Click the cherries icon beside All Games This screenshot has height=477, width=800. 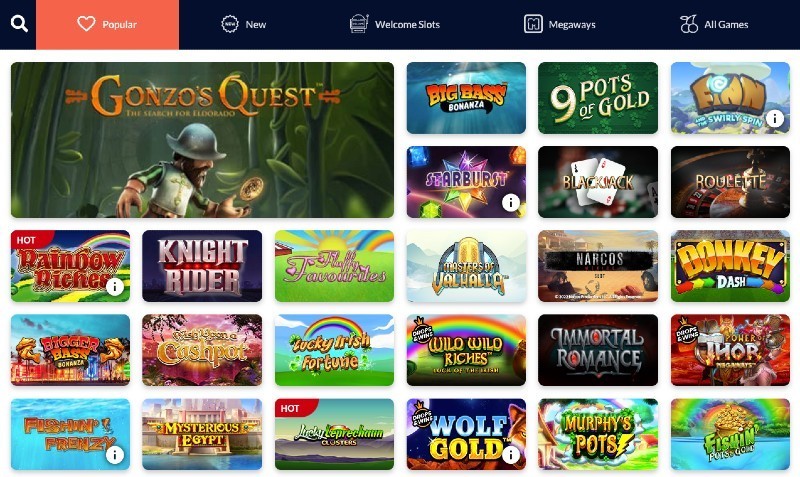[x=689, y=24]
